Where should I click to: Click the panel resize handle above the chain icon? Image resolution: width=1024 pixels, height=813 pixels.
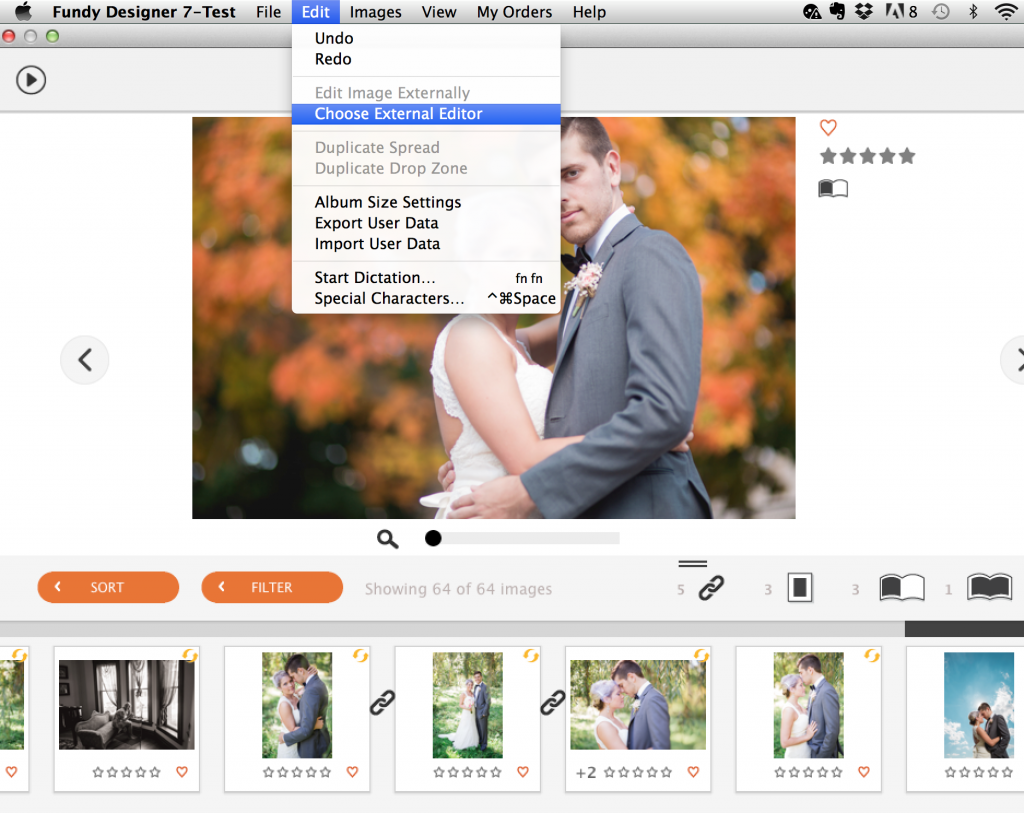coord(693,564)
